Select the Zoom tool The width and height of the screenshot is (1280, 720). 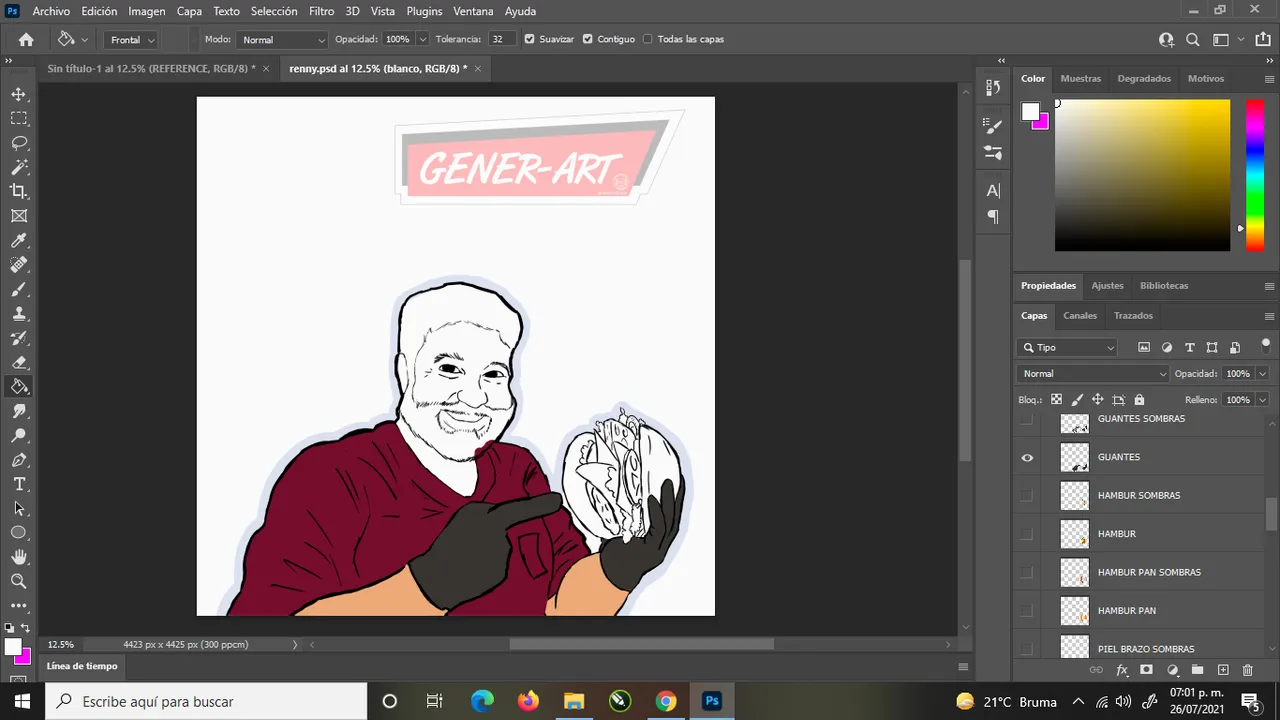19,581
